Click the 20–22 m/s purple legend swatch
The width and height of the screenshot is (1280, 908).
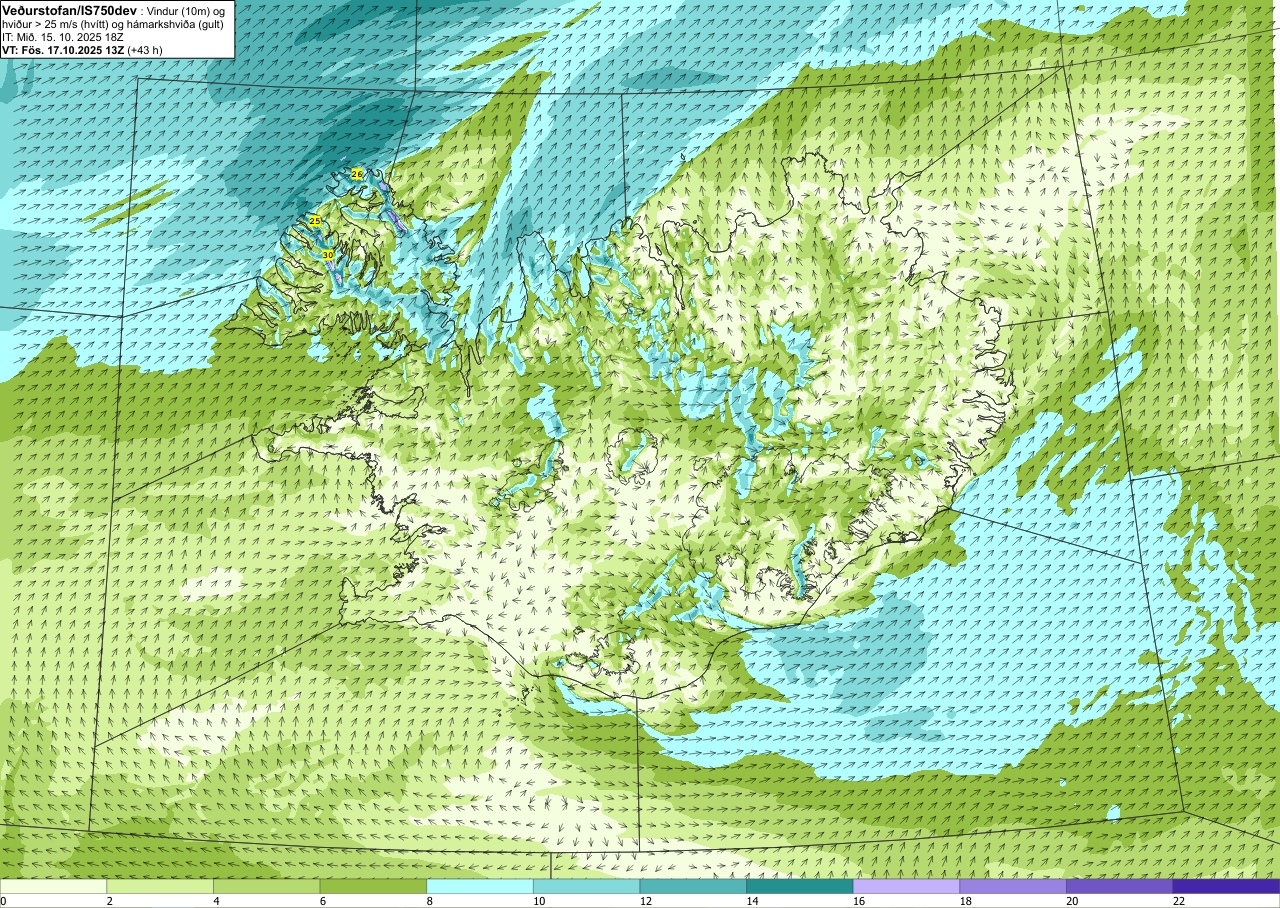point(1120,886)
